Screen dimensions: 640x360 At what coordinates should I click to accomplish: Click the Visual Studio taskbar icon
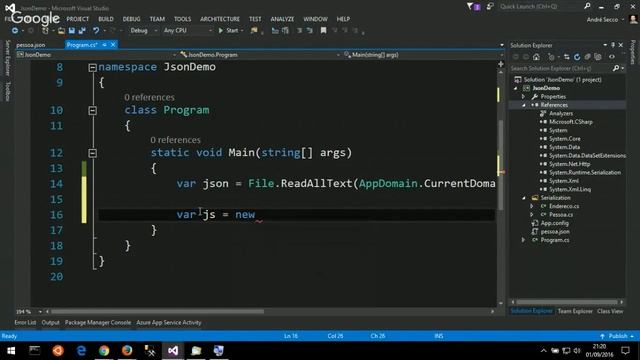(173, 351)
